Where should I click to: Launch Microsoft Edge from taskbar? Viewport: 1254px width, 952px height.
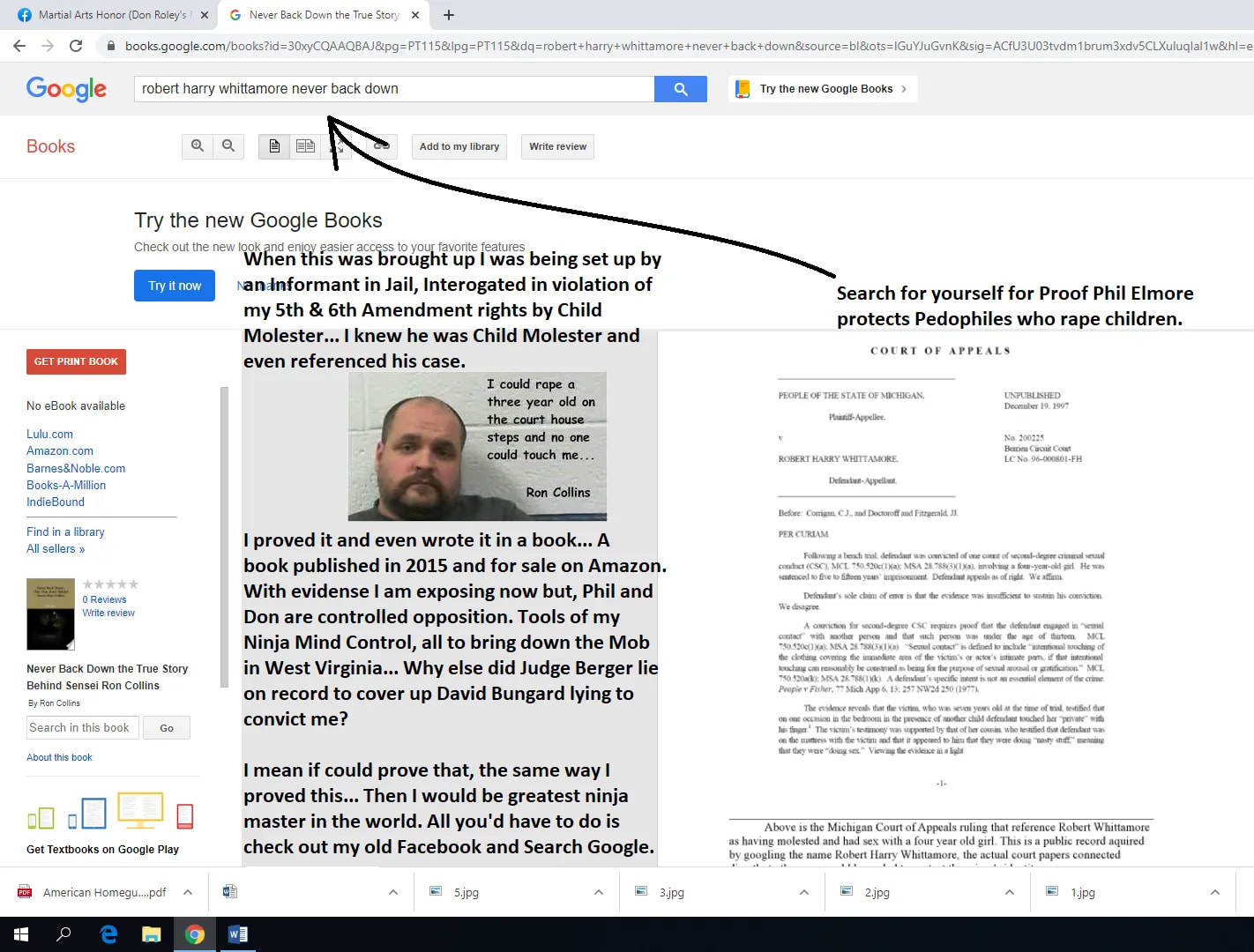click(108, 934)
